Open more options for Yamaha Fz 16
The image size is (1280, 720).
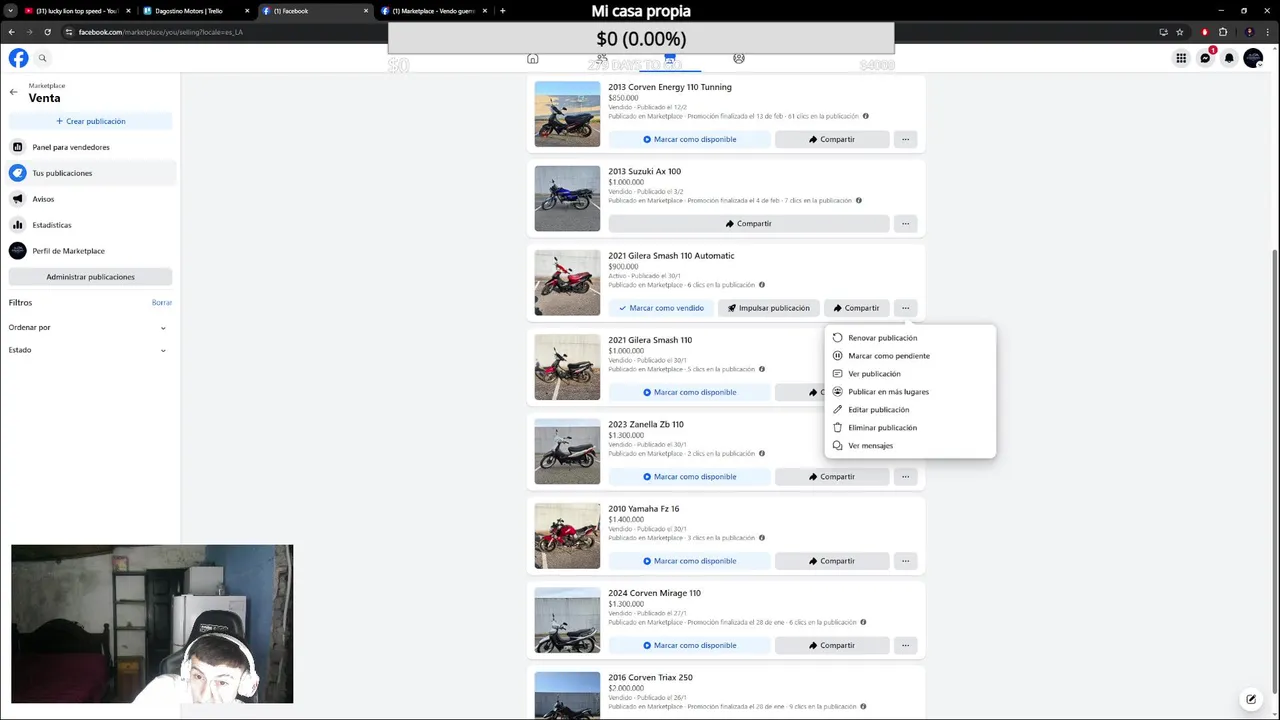coord(905,561)
